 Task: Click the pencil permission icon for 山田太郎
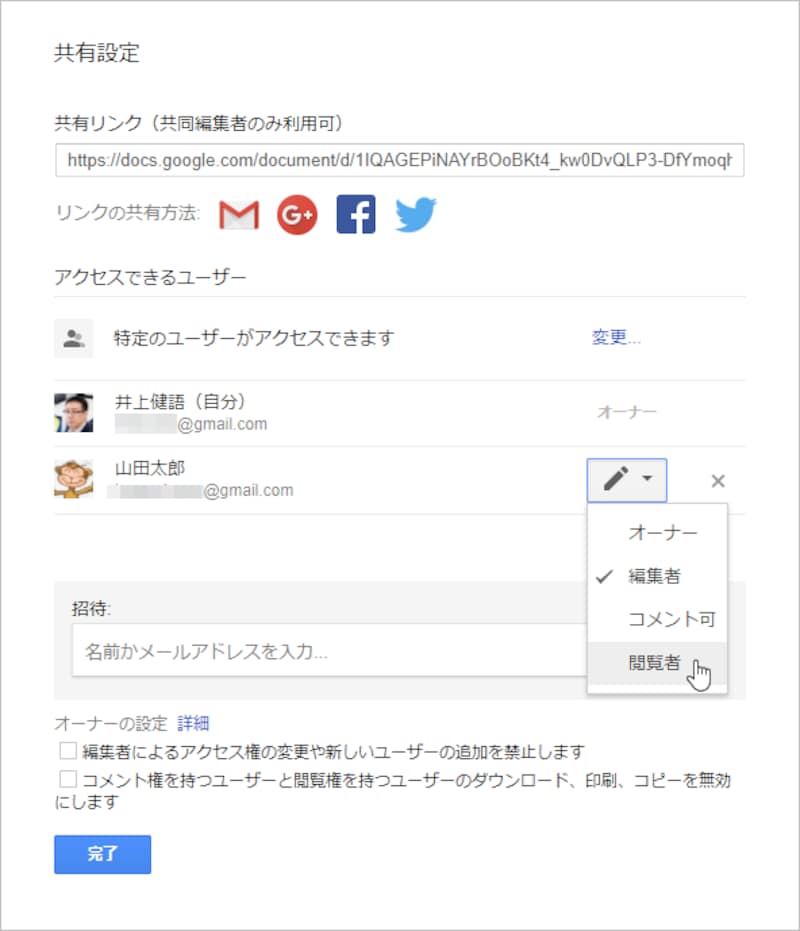pyautogui.click(x=615, y=480)
